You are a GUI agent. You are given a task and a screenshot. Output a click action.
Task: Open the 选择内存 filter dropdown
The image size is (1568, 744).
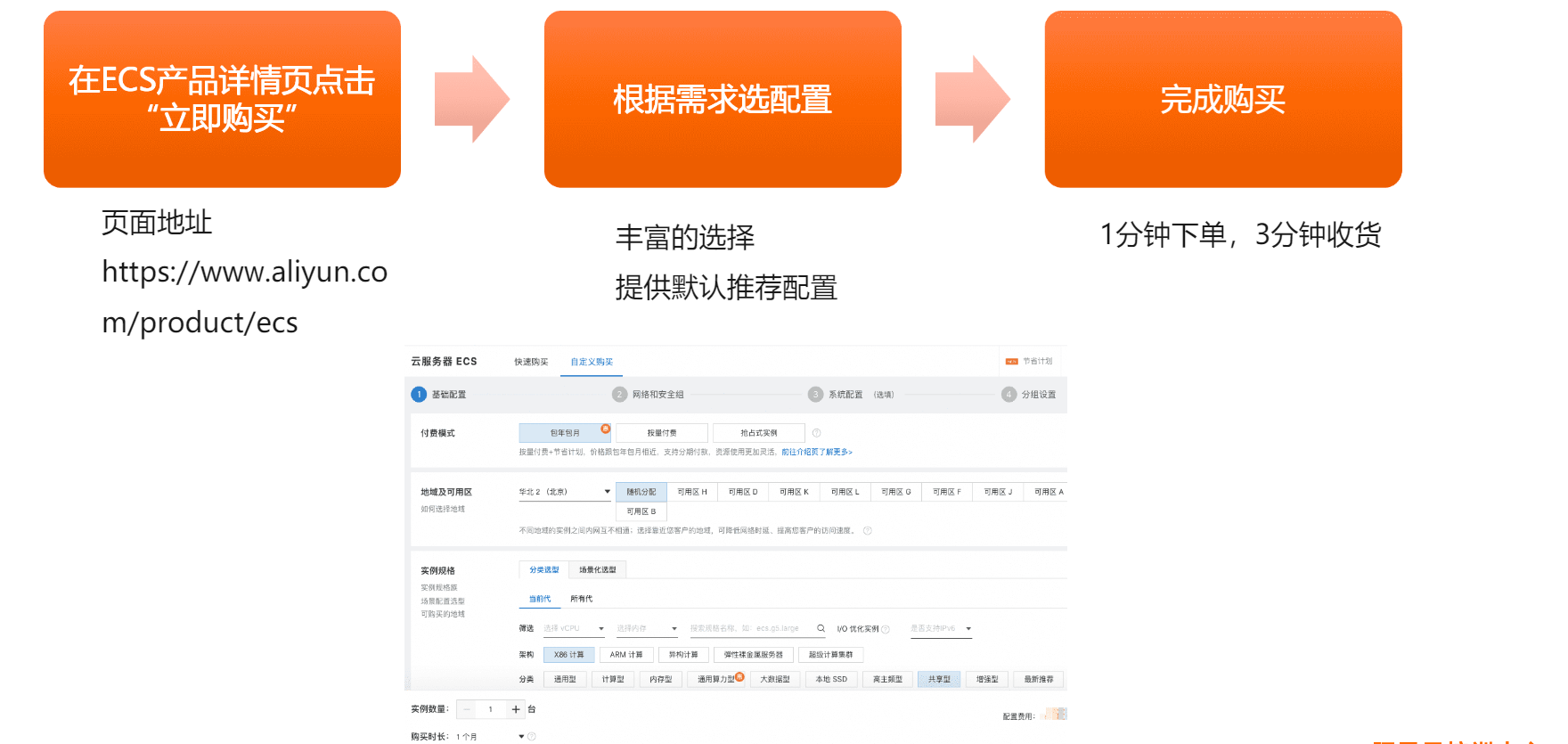point(648,629)
